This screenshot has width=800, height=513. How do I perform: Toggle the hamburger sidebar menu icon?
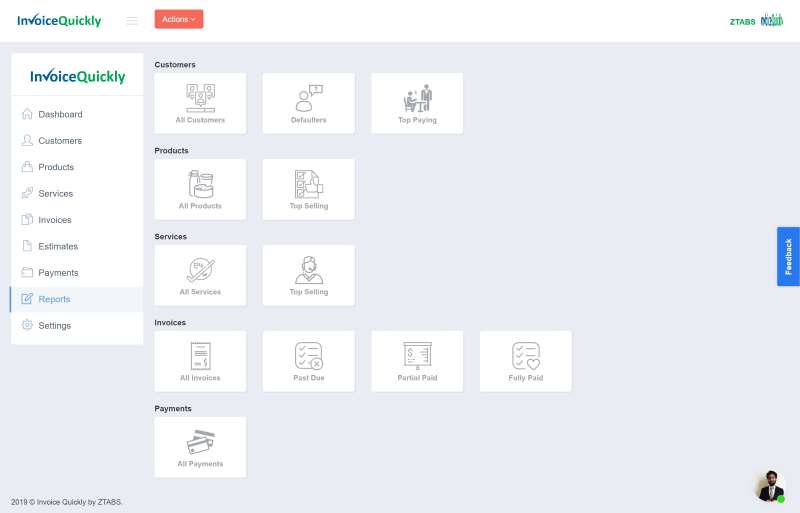pos(132,21)
